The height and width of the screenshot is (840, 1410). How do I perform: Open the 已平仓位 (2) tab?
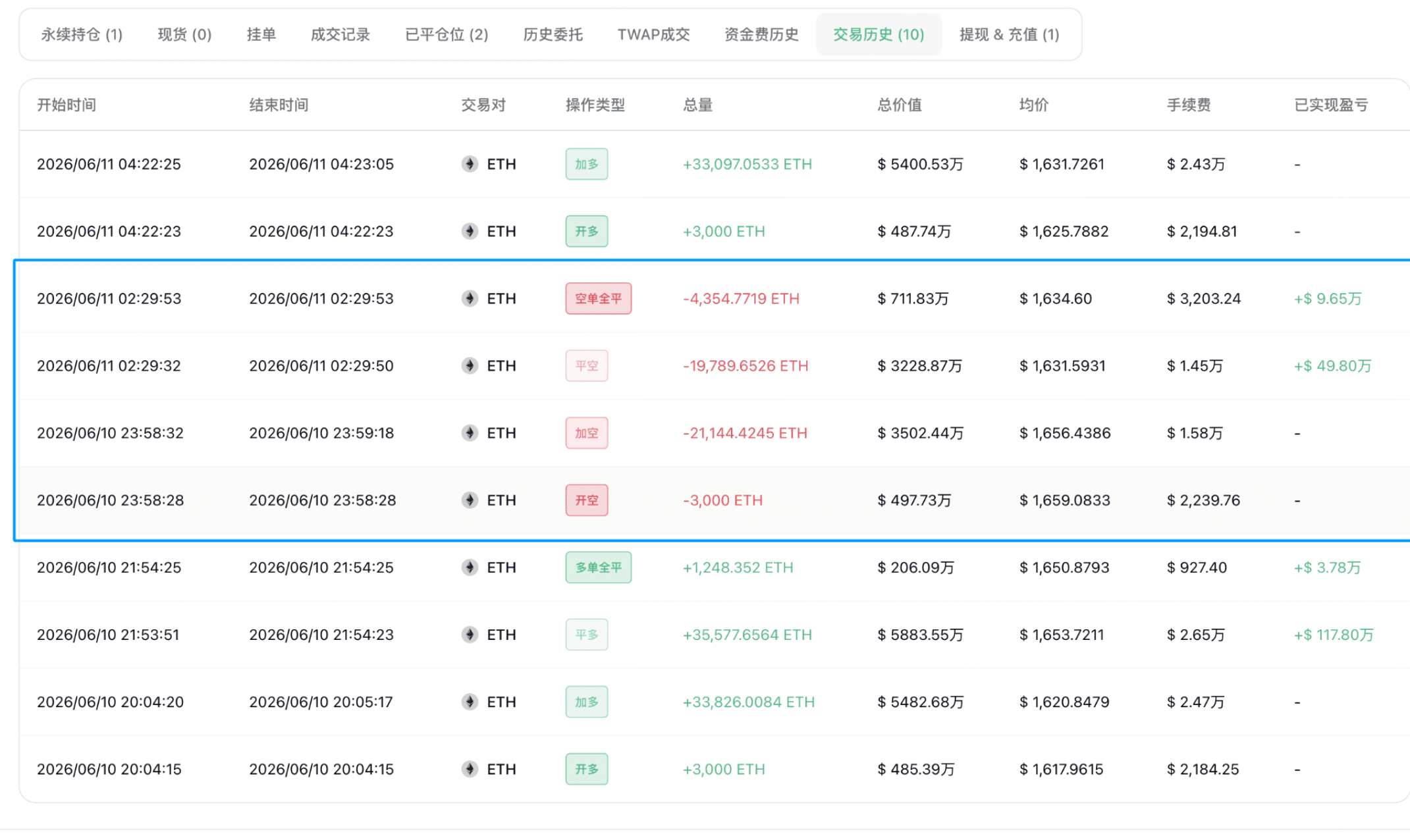(447, 34)
